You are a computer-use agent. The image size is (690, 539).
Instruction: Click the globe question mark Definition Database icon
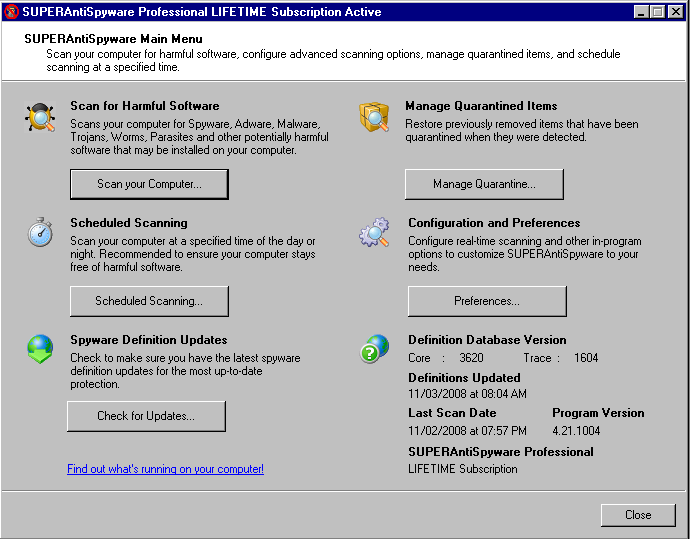tap(374, 349)
